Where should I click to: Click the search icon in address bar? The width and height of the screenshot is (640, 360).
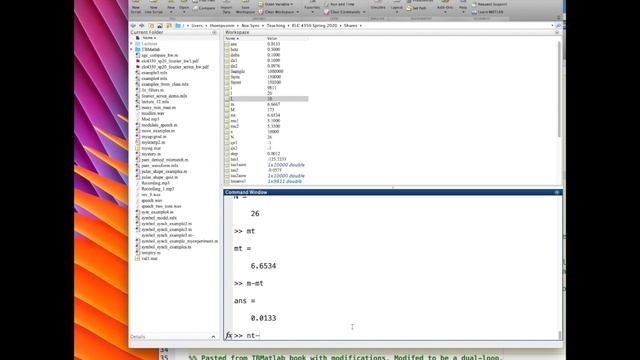point(558,25)
